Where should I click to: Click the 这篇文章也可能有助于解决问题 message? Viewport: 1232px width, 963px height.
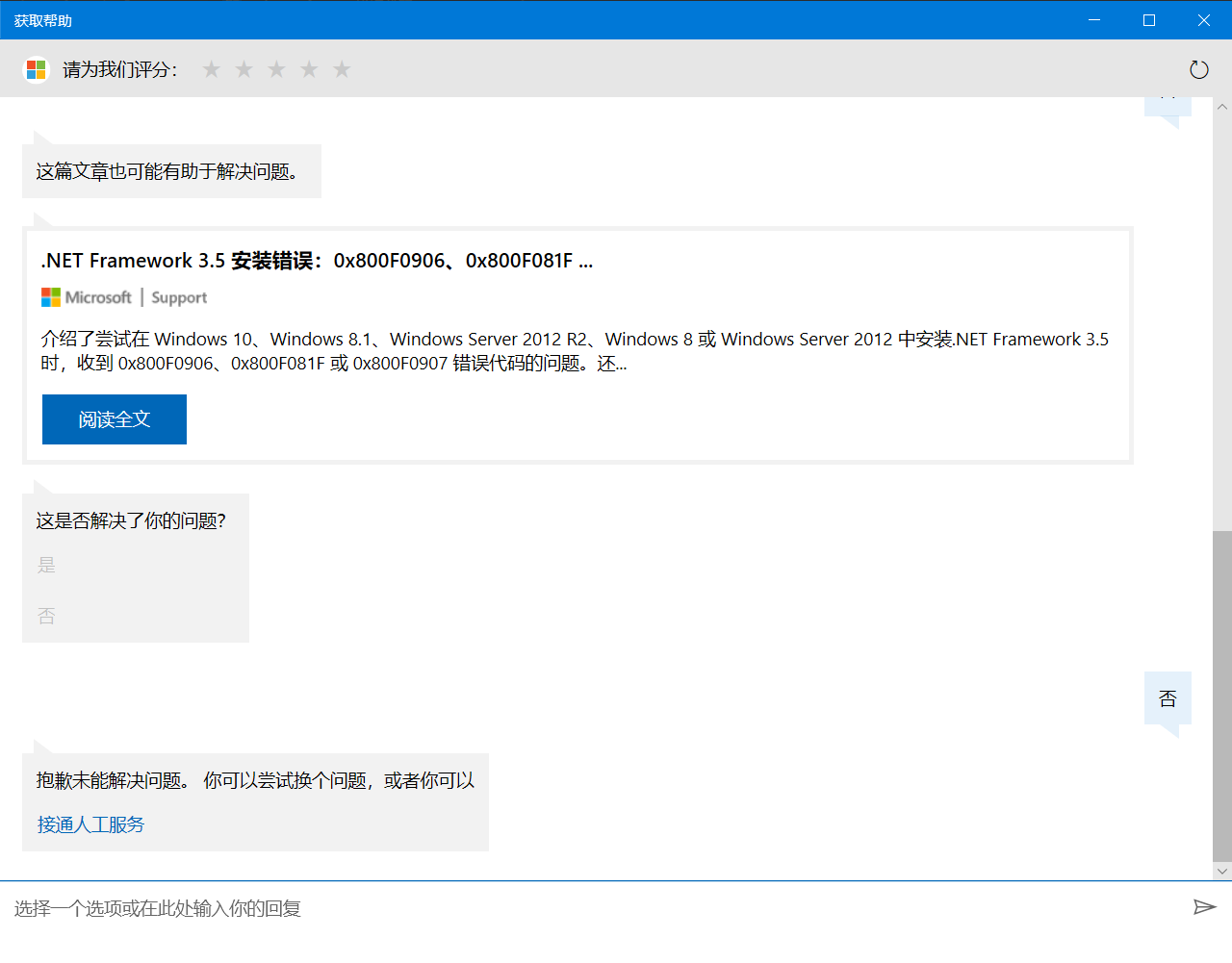(171, 171)
